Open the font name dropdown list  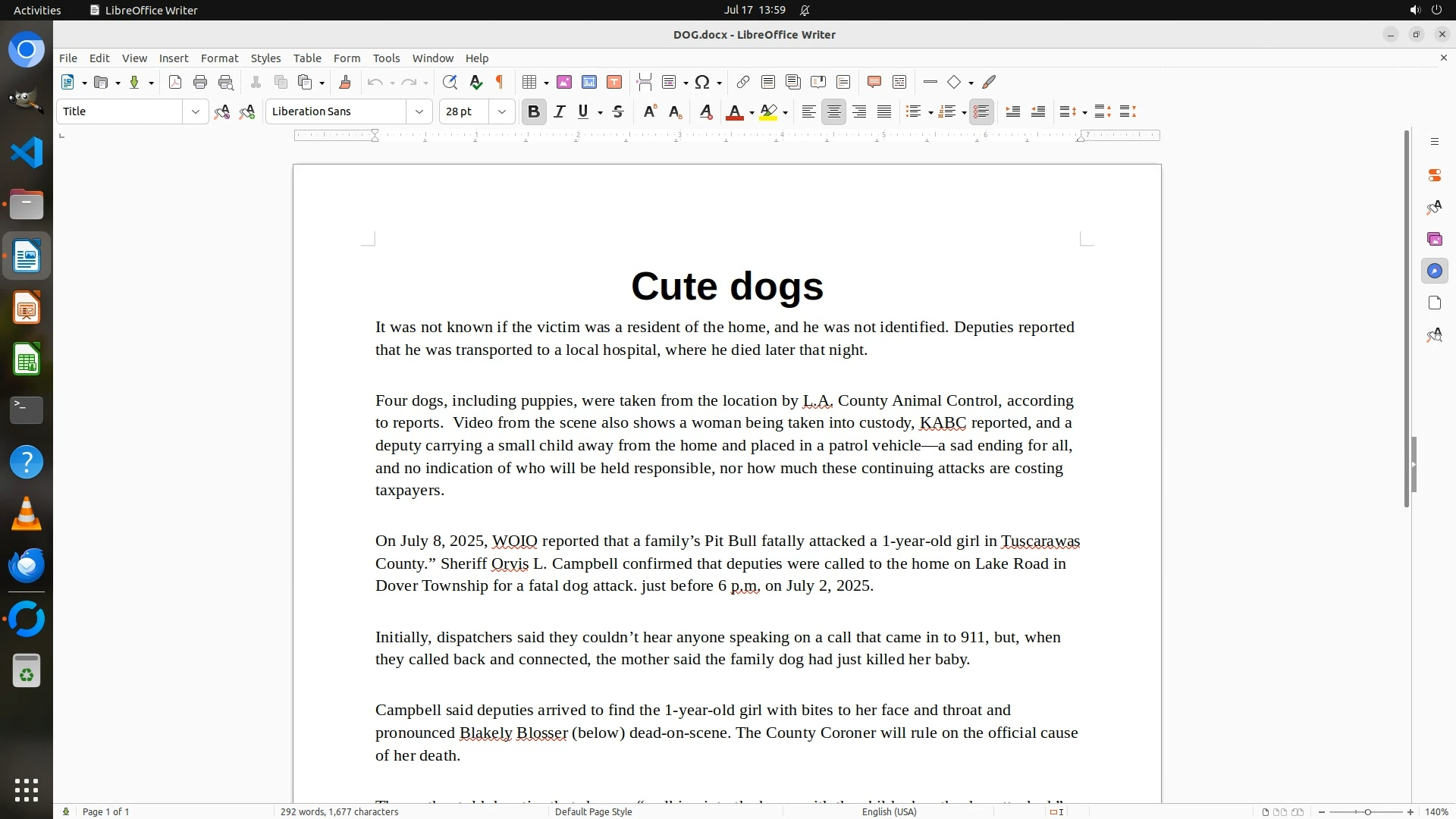(x=419, y=112)
